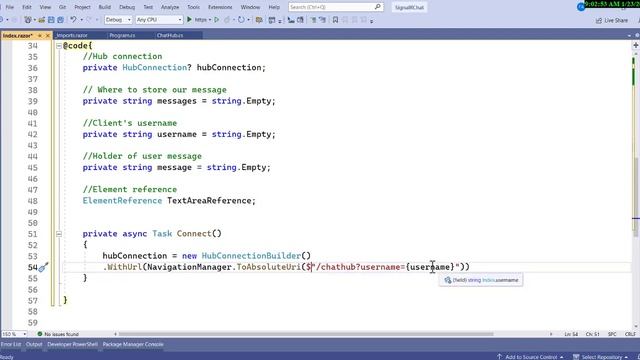Open the View menu
Image resolution: width=640 pixels, height=360 pixels.
pos(45,7)
